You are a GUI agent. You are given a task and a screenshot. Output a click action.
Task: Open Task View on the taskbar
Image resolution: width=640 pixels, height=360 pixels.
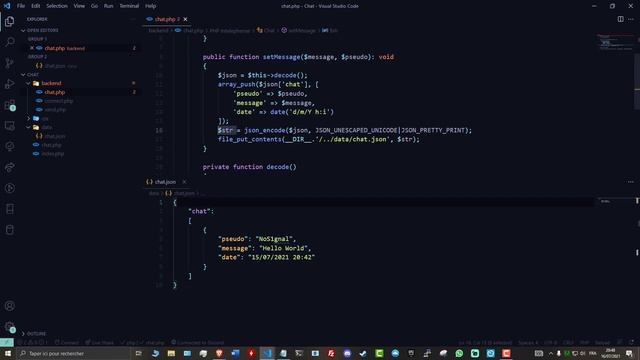[x=139, y=353]
